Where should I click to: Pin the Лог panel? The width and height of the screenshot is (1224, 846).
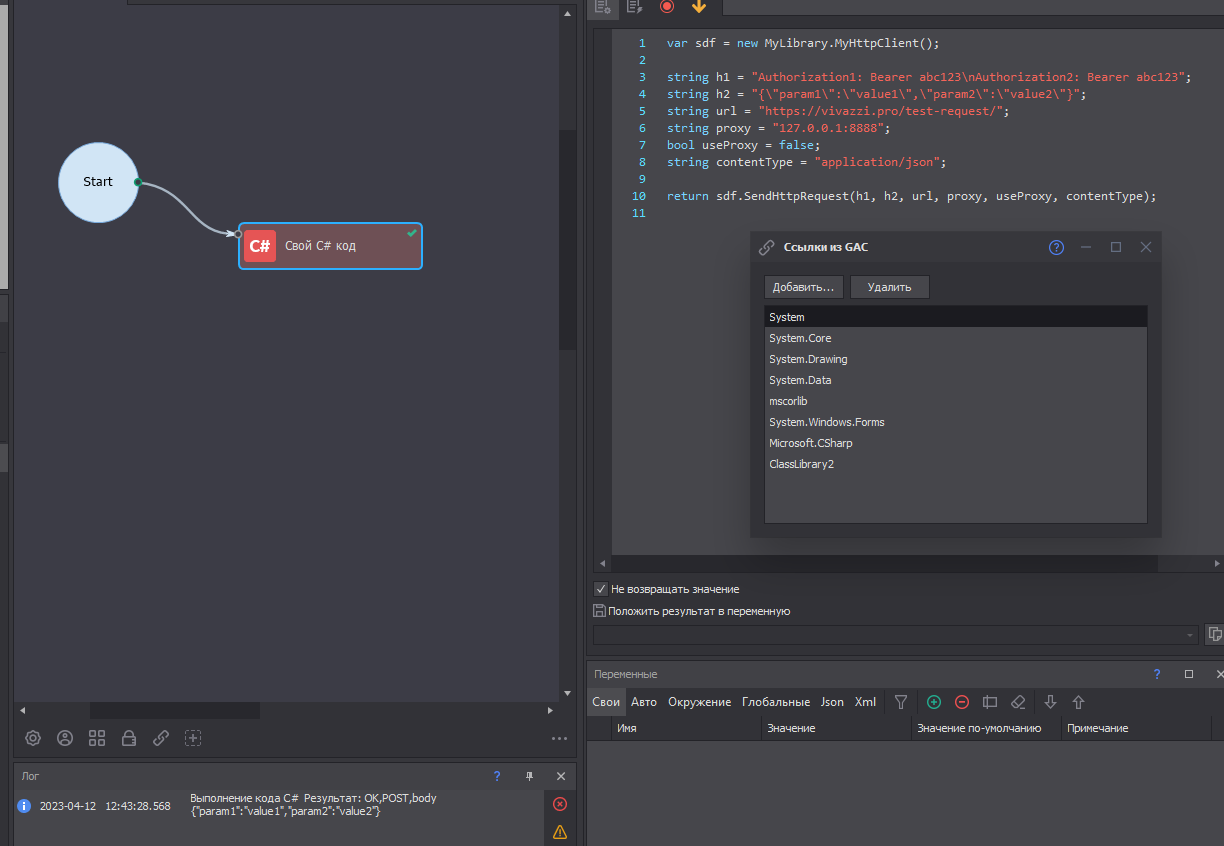[x=530, y=776]
